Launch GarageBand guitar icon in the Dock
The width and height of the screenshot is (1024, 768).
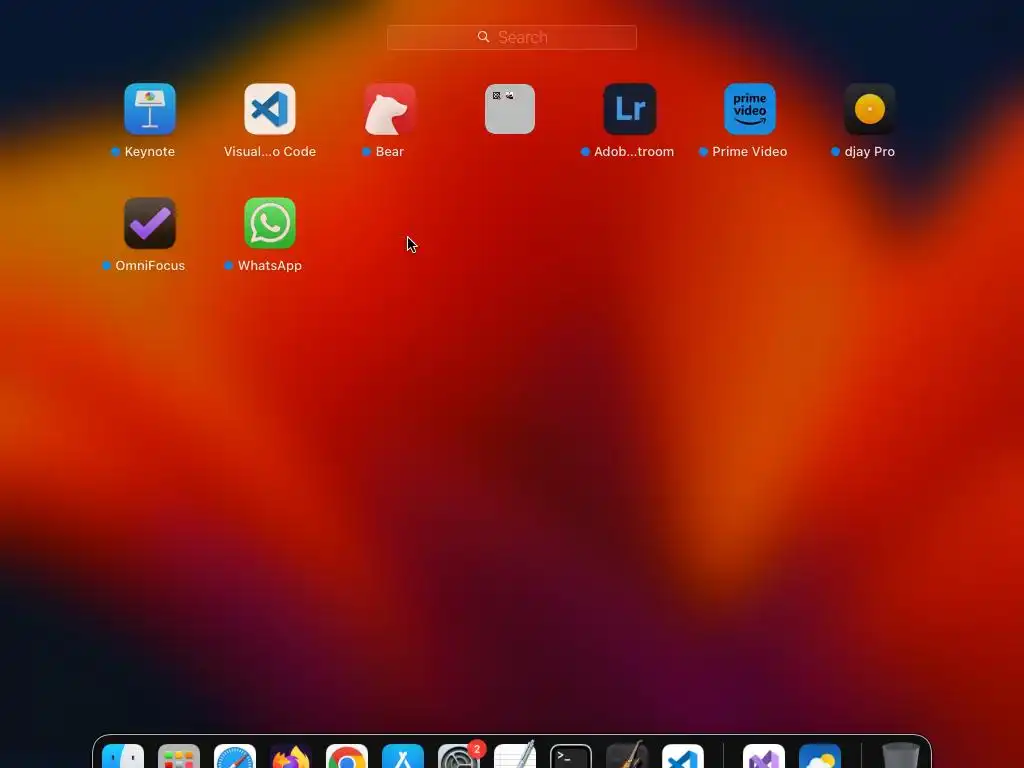point(627,756)
